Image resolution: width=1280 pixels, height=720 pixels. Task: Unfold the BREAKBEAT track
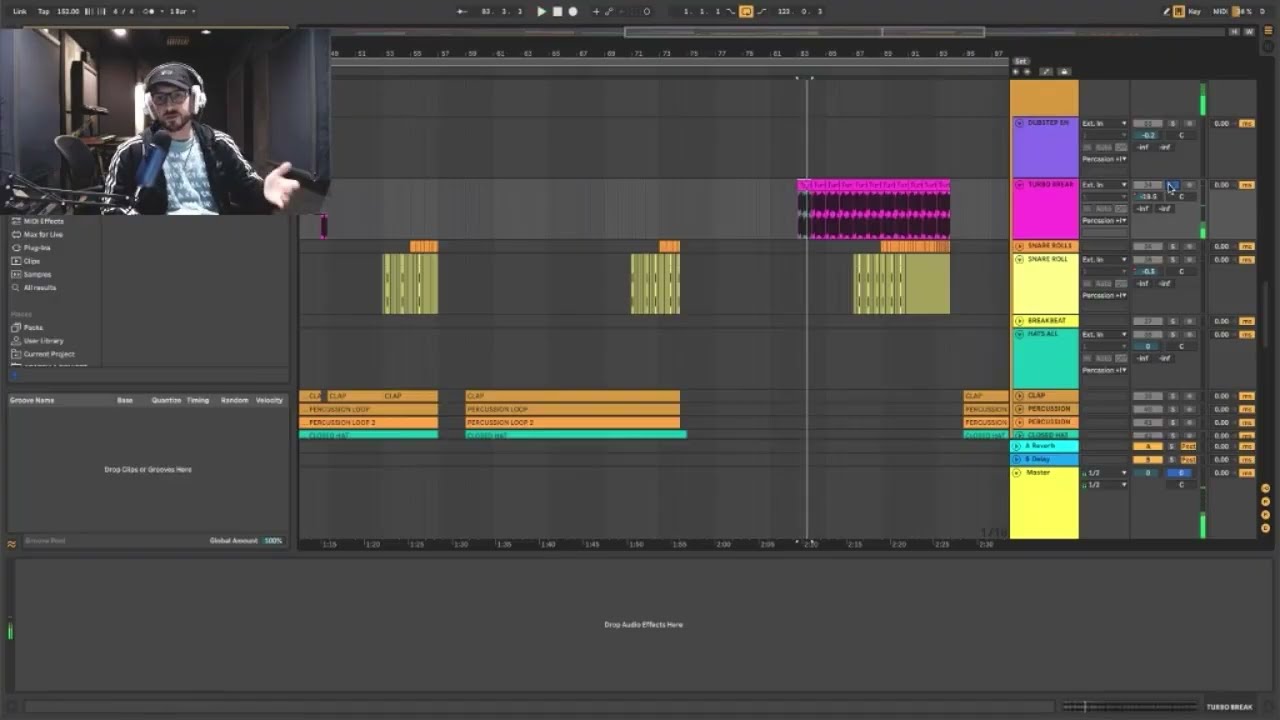point(1019,321)
